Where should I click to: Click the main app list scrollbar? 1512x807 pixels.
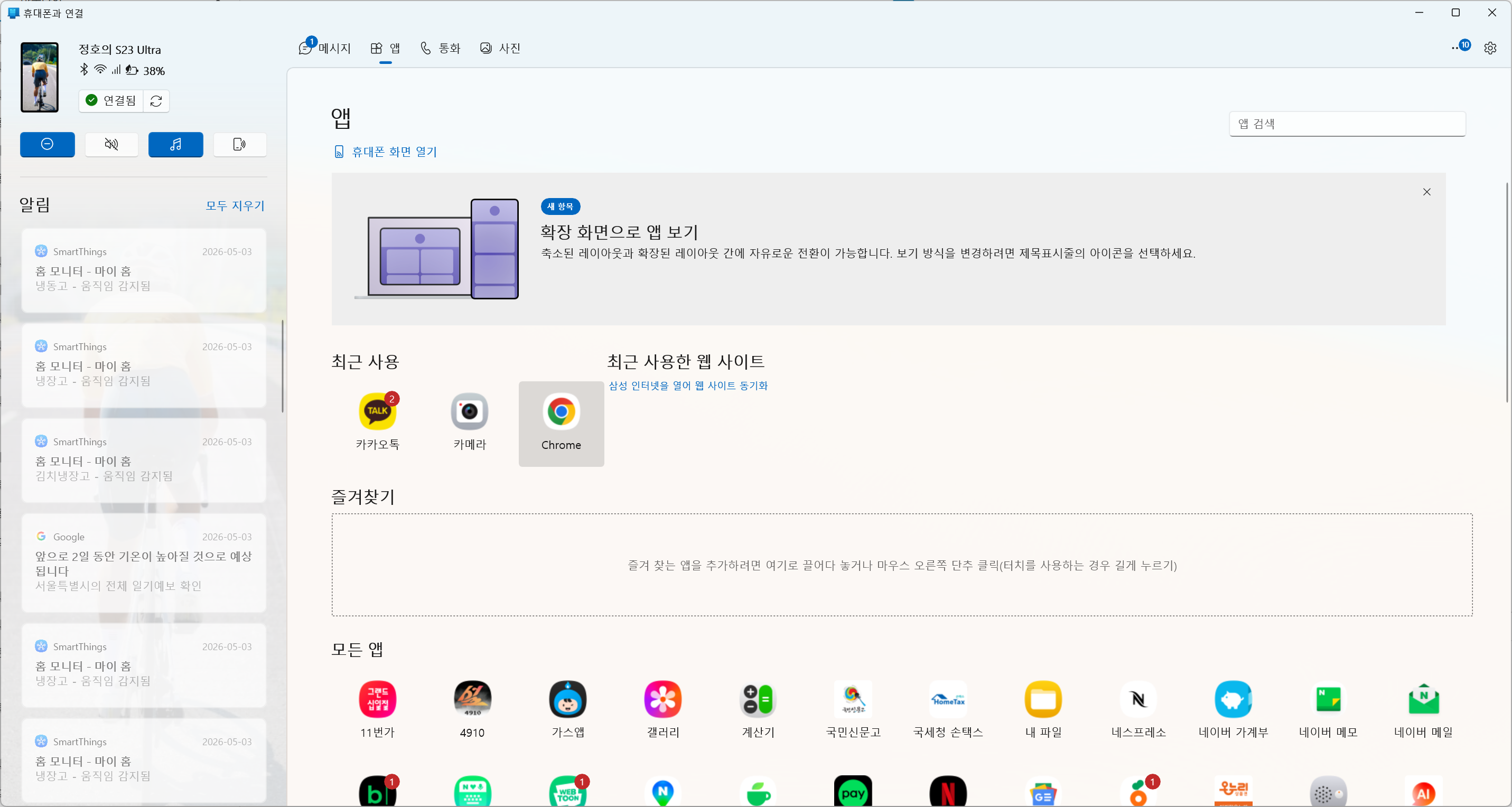pos(1507,292)
